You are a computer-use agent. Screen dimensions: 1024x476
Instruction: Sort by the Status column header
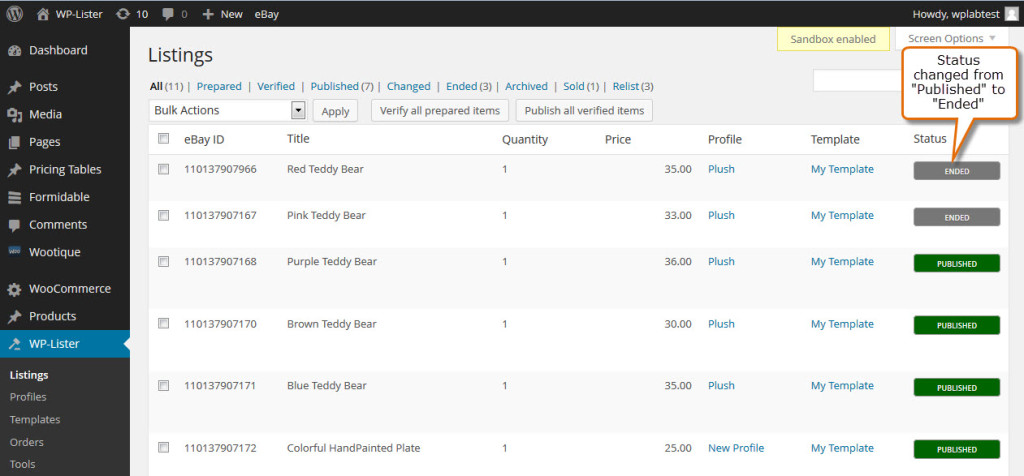(x=930, y=139)
